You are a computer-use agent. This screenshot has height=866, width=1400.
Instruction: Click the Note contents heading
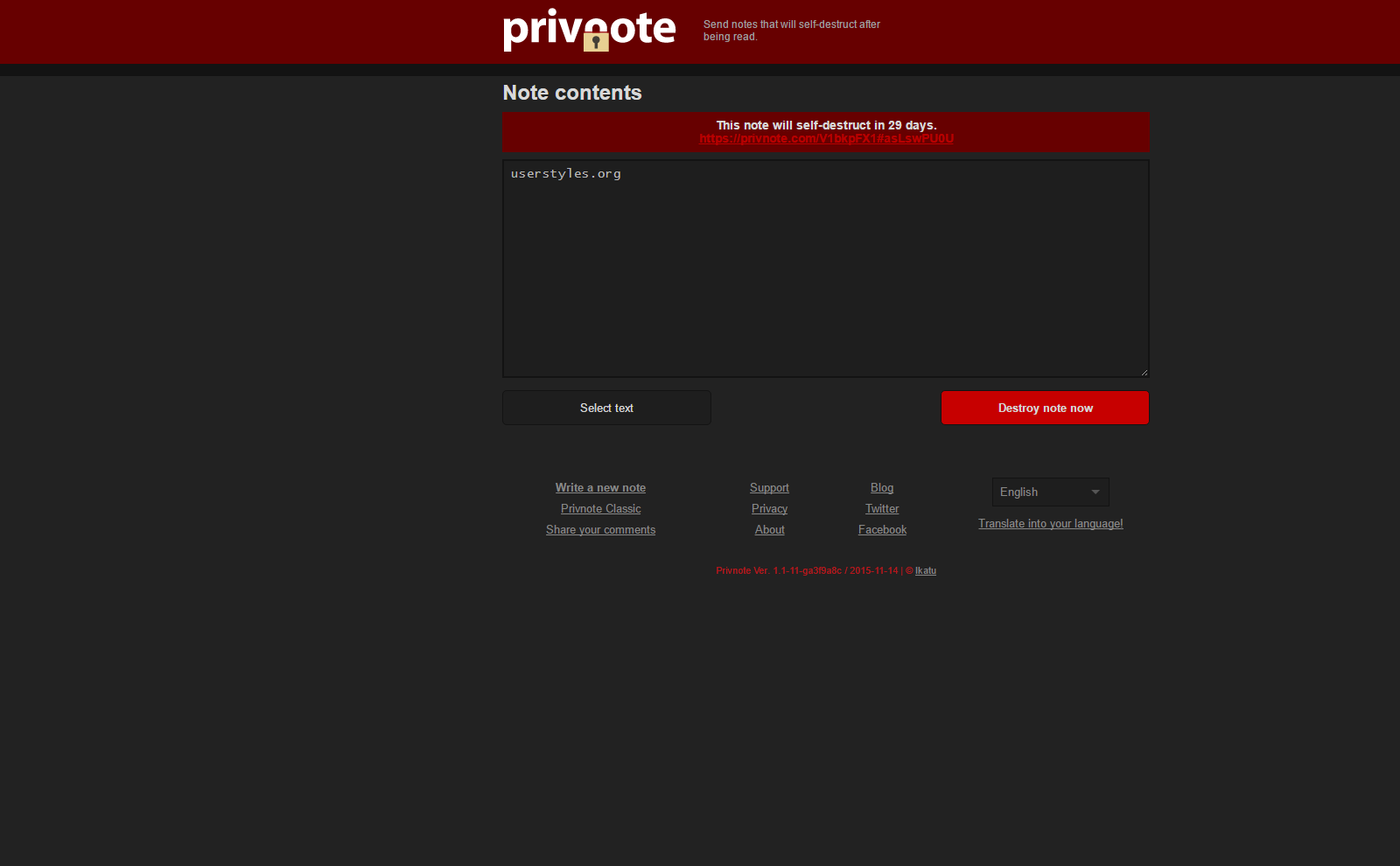[x=572, y=93]
